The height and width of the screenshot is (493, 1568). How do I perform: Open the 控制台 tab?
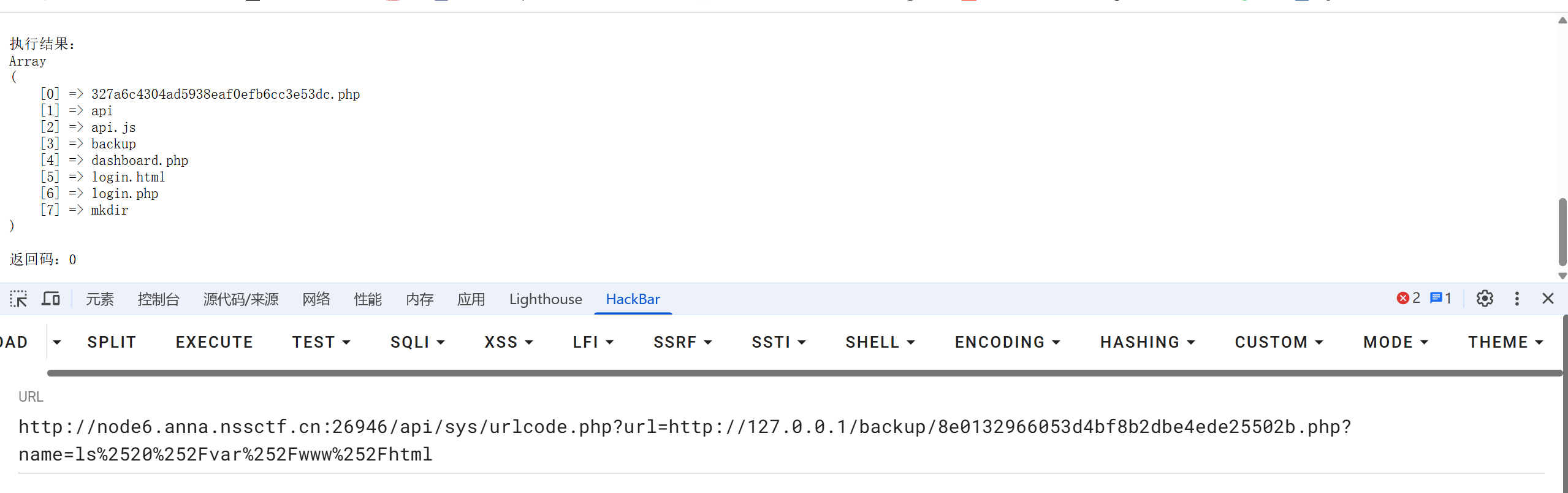click(158, 299)
